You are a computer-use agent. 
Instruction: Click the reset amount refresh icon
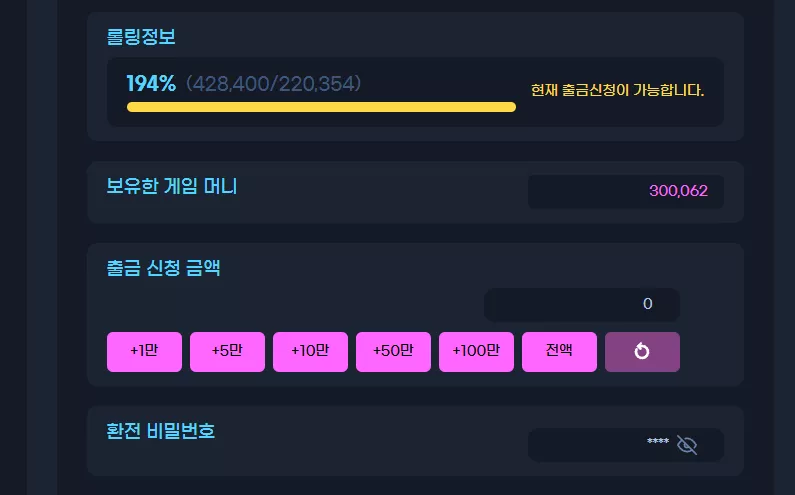pyautogui.click(x=642, y=351)
